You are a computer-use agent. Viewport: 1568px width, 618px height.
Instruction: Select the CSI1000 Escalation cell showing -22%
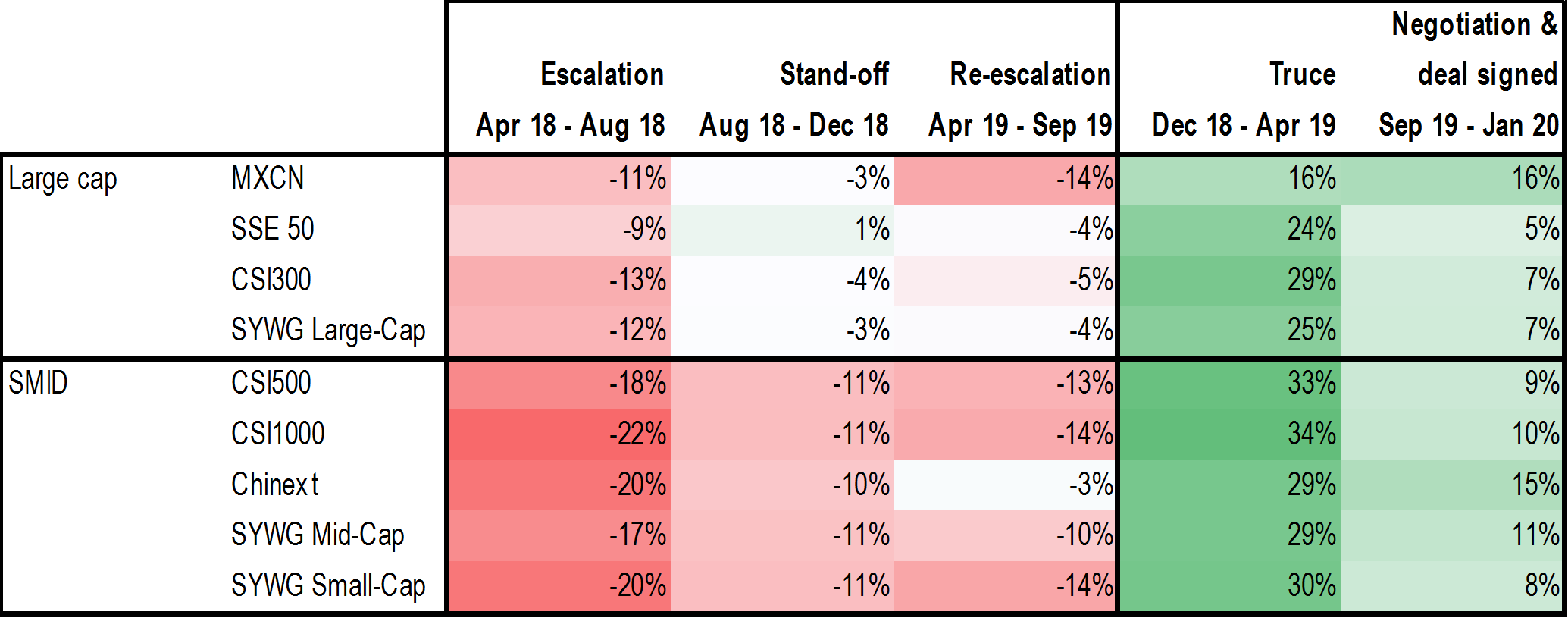coord(637,434)
